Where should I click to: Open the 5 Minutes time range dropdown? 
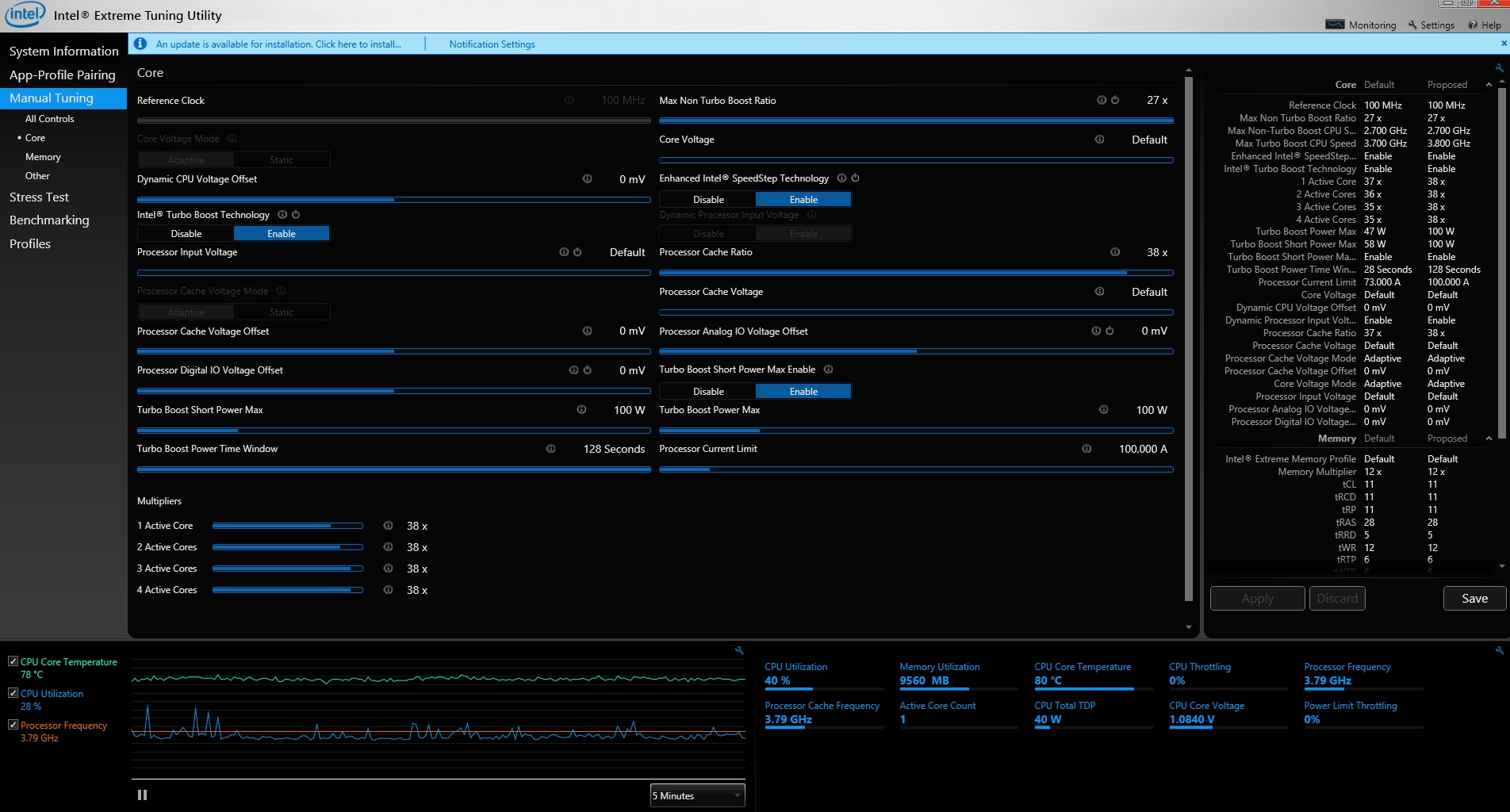[697, 795]
